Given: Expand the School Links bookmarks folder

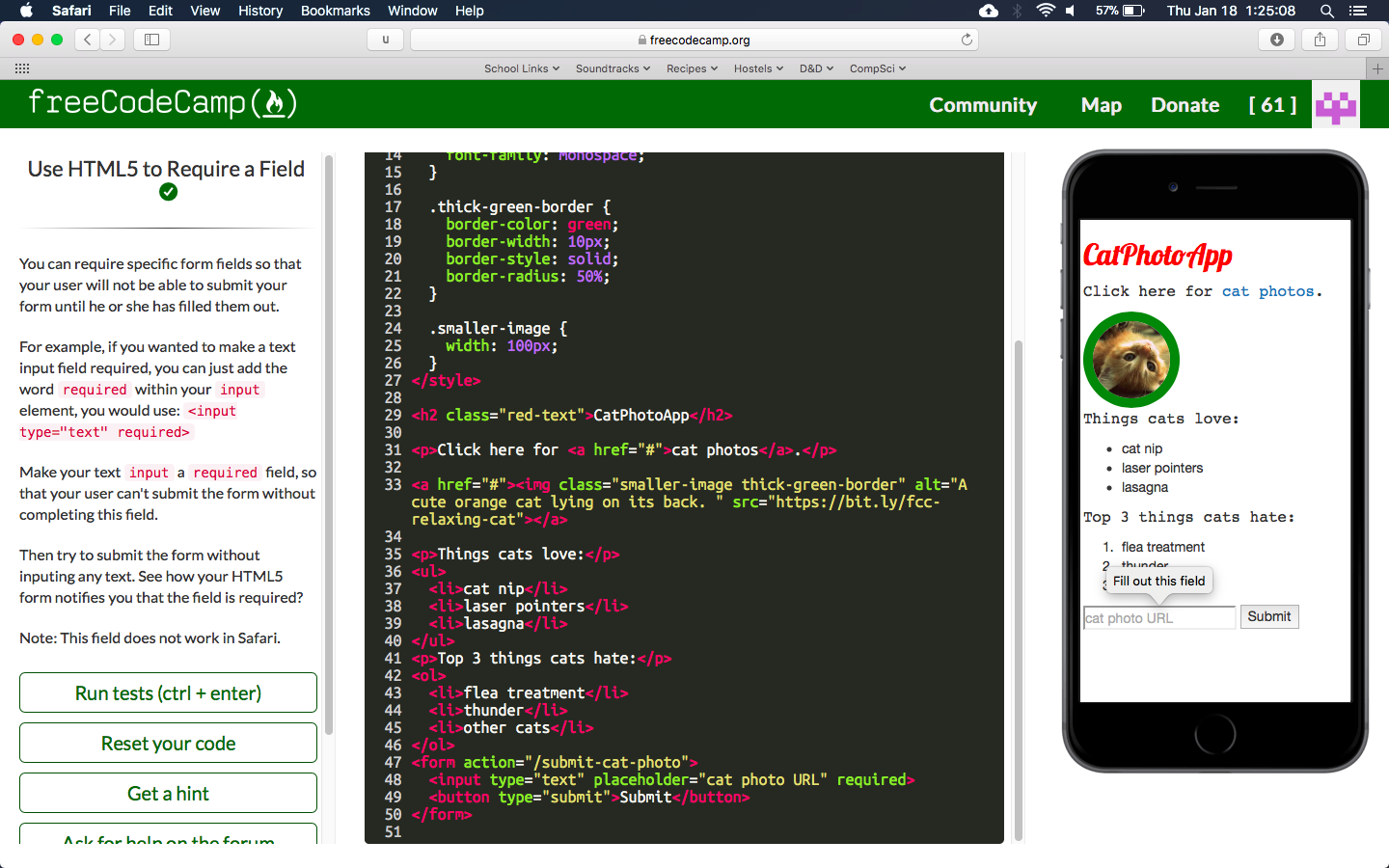Looking at the screenshot, I should click(x=521, y=68).
